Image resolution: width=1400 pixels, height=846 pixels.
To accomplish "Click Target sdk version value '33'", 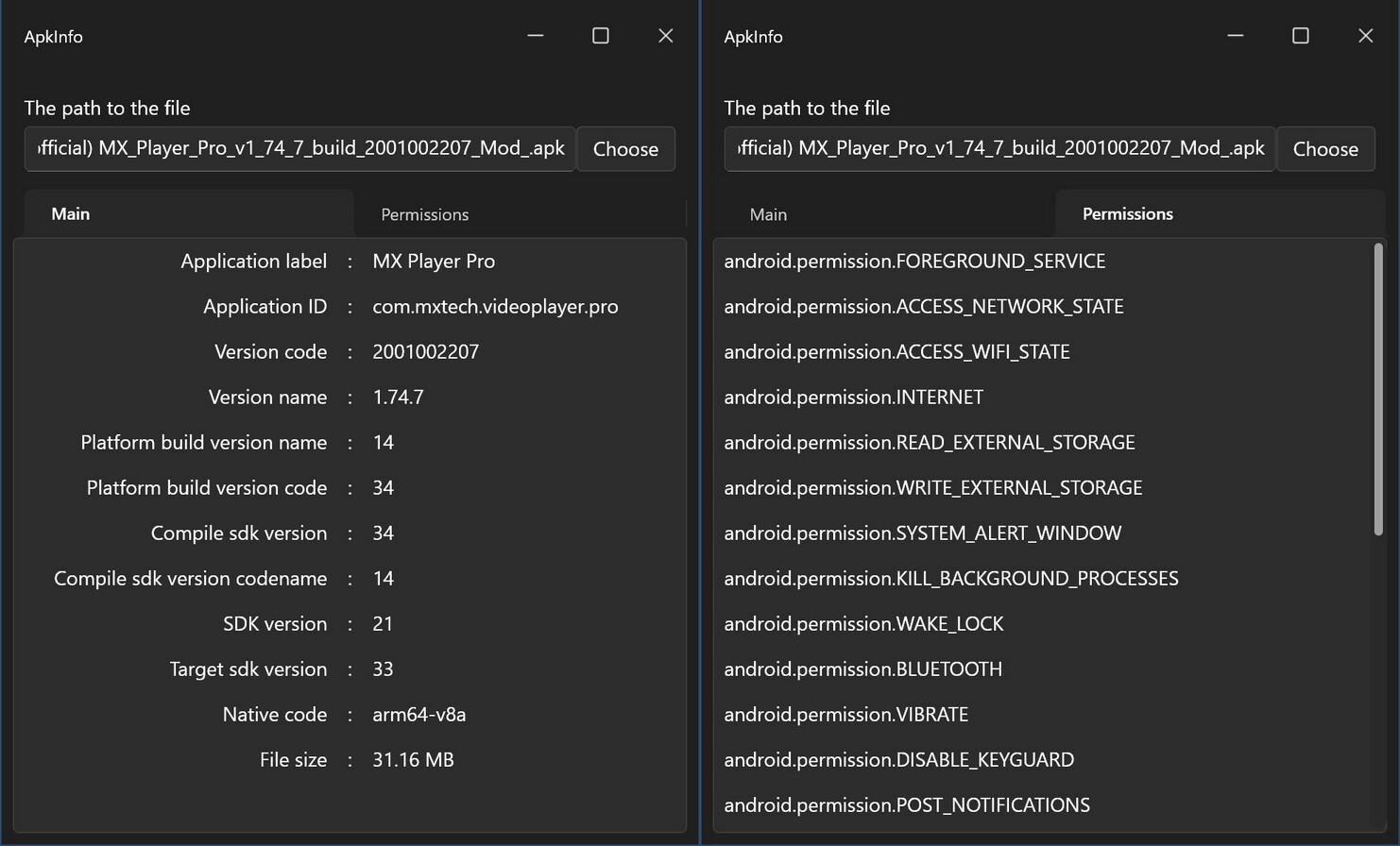I will coord(383,669).
